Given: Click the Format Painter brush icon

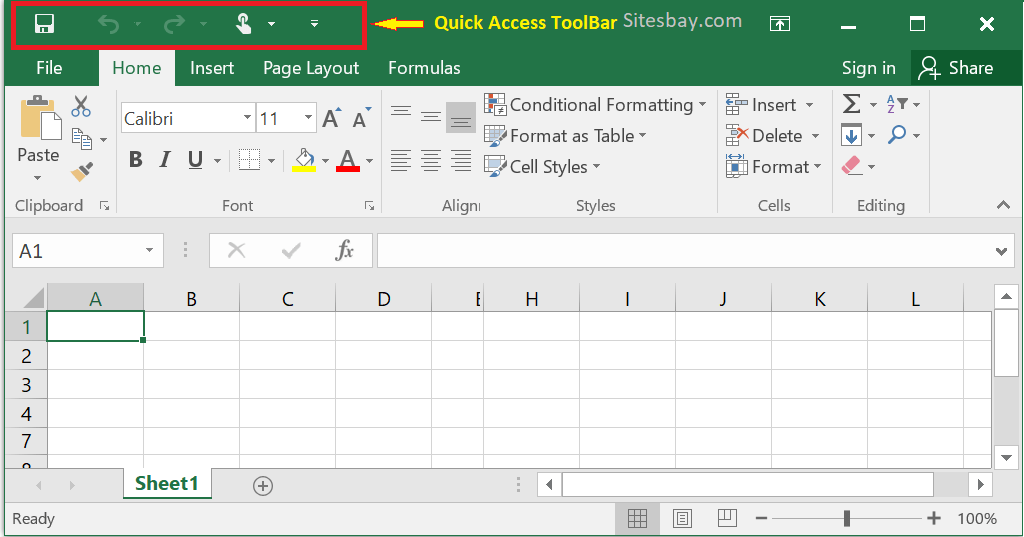Looking at the screenshot, I should tap(82, 172).
